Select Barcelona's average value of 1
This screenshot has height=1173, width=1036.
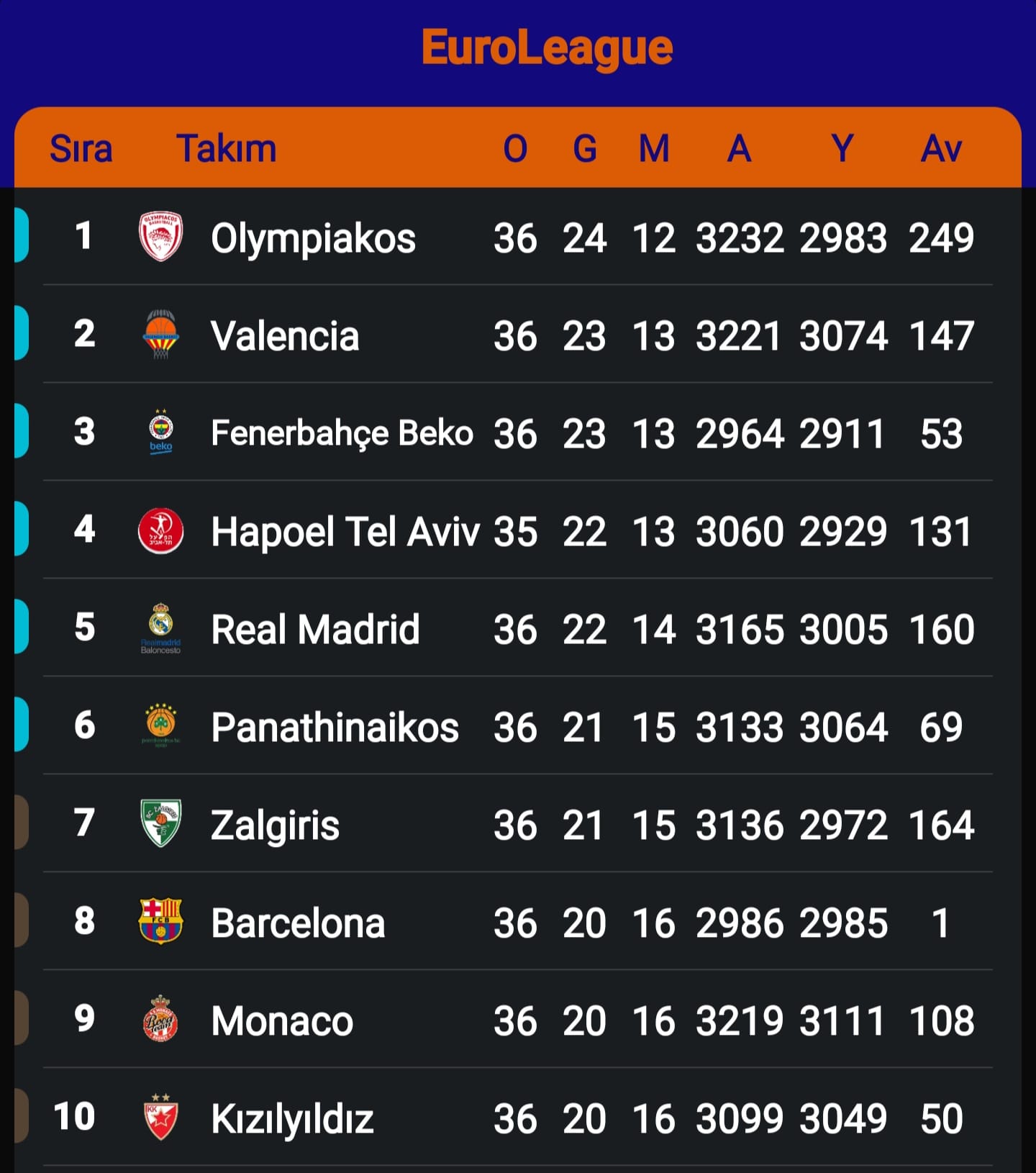click(x=941, y=923)
